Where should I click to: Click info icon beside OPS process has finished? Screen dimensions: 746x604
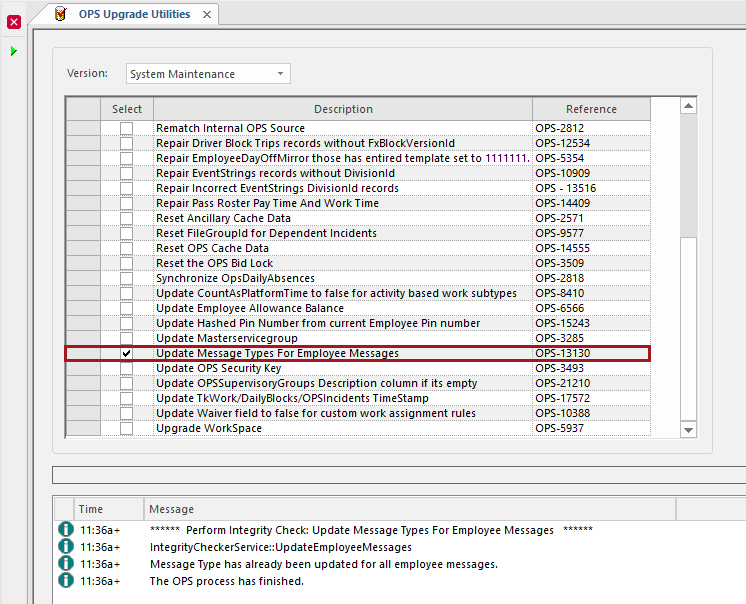66,581
